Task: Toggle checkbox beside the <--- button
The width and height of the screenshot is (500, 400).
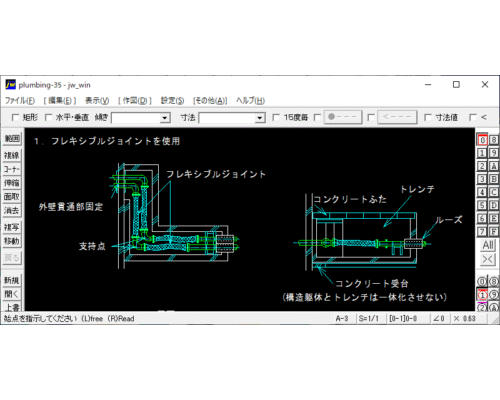Action: pos(371,117)
